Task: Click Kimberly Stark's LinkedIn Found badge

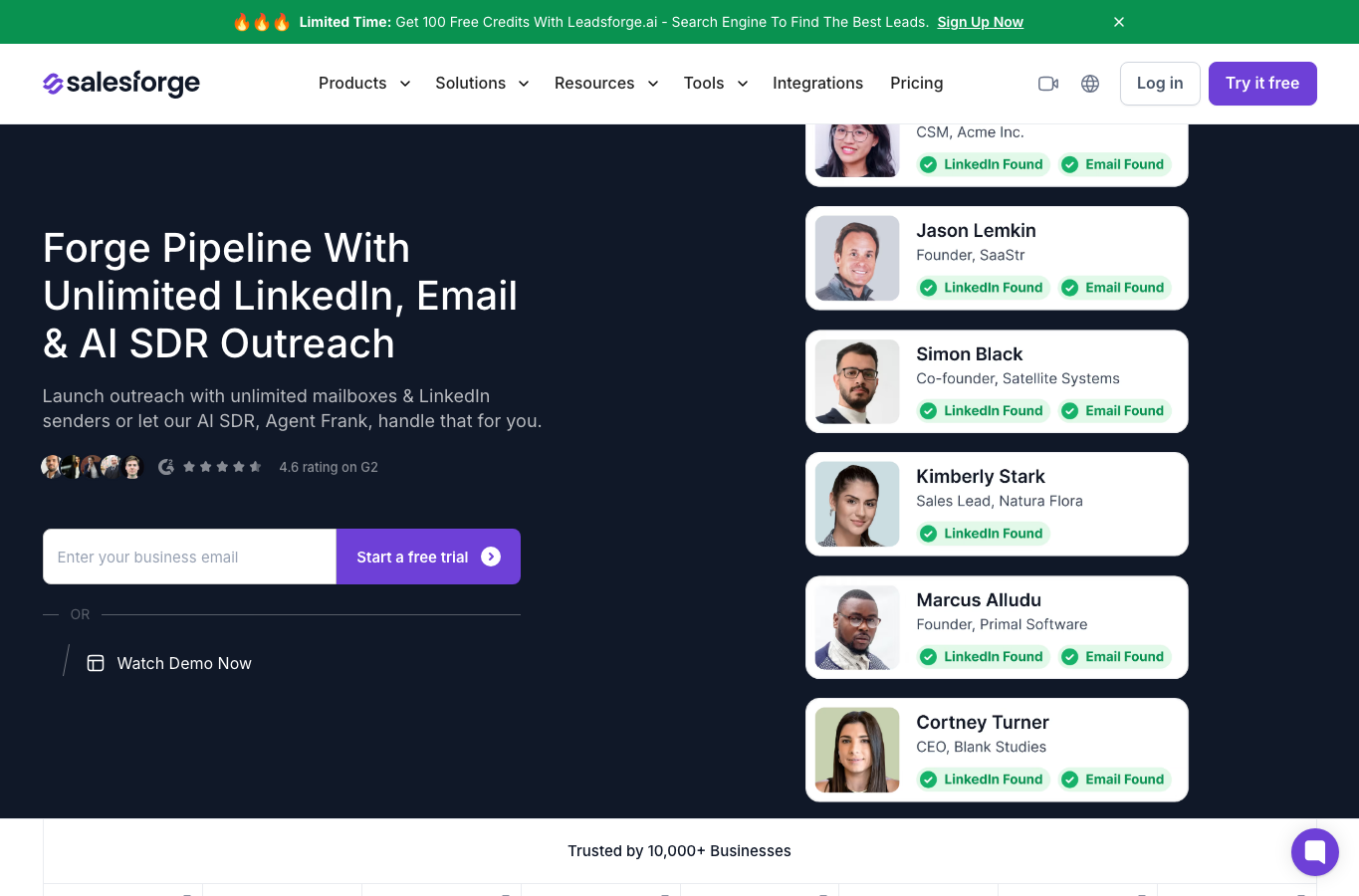Action: (984, 534)
